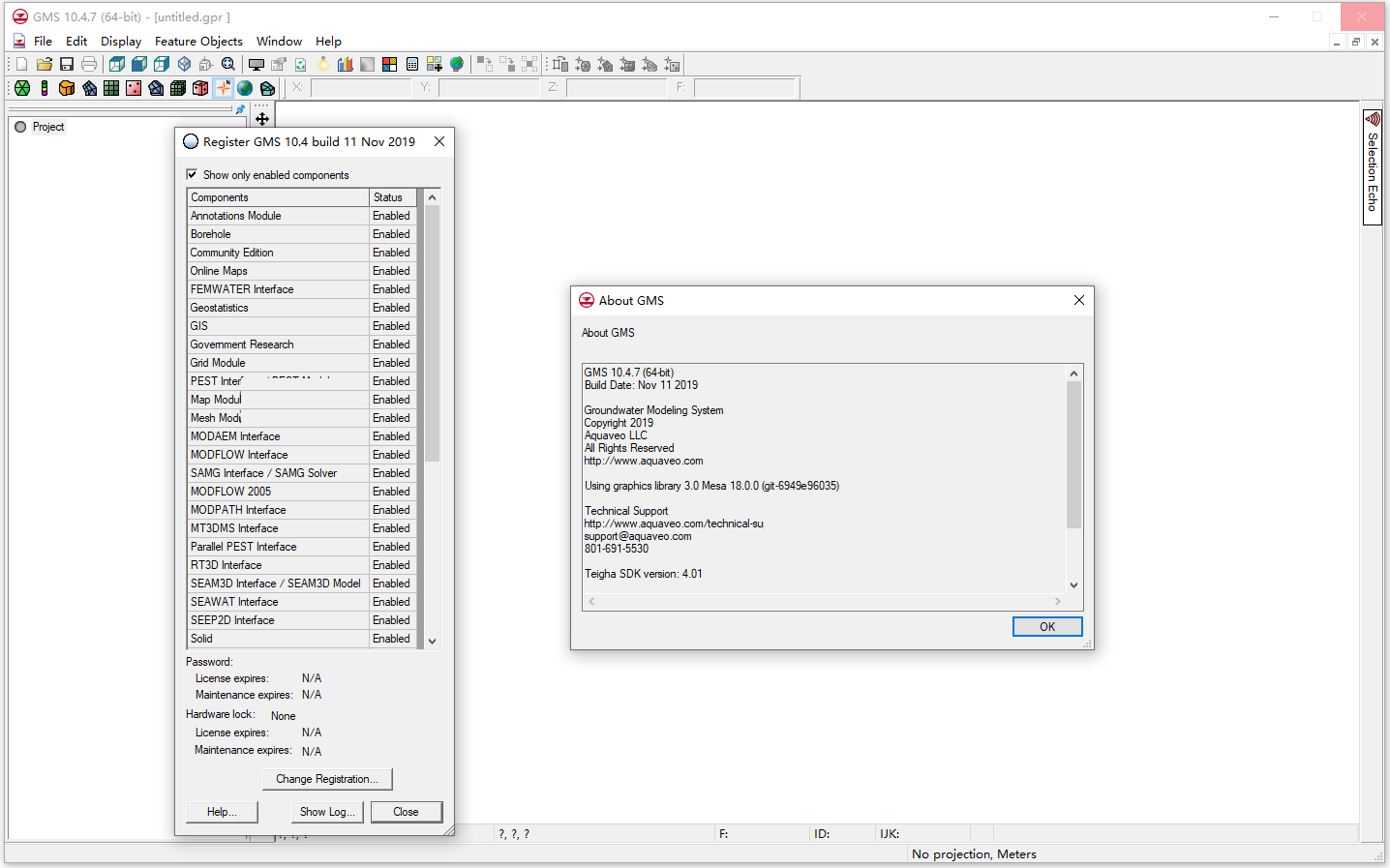Open the Help menu
1390x868 pixels.
coord(328,41)
